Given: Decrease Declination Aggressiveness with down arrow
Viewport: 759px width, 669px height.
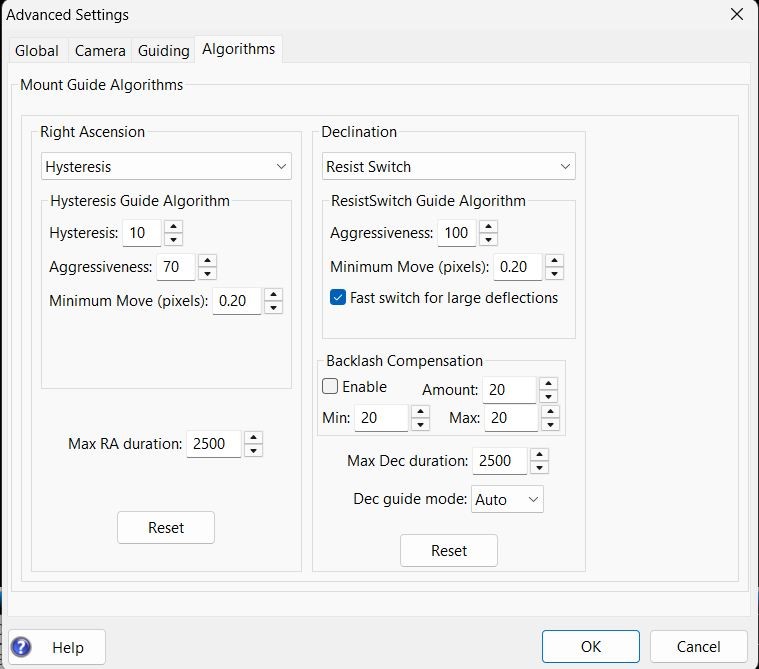Looking at the screenshot, I should point(488,239).
